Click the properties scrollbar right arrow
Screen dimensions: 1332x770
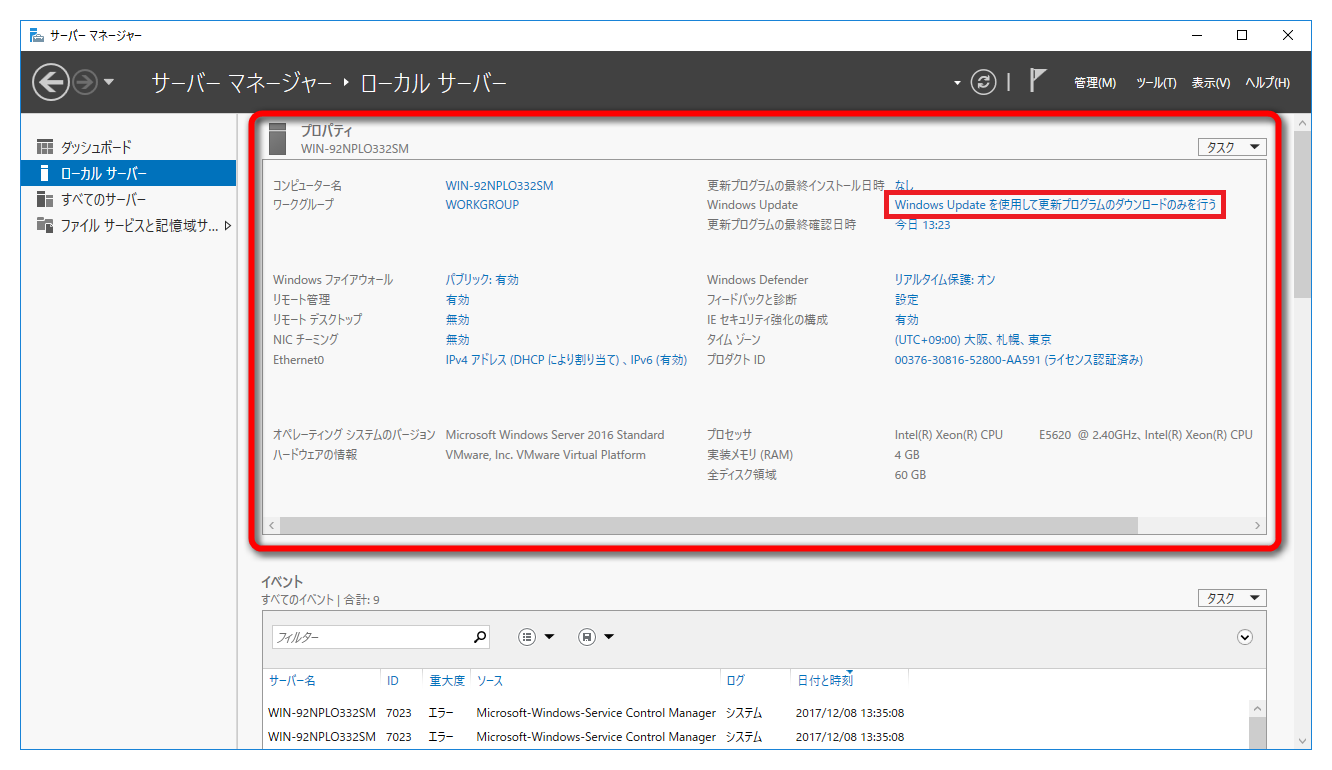click(1258, 525)
